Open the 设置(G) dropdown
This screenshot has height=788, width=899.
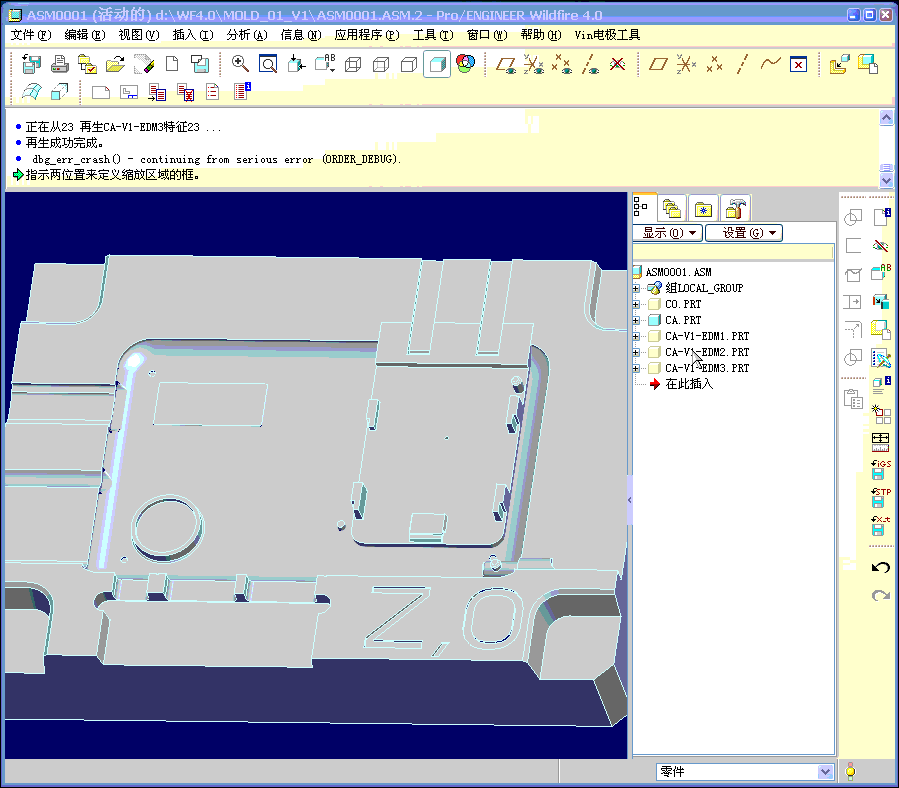(x=744, y=233)
